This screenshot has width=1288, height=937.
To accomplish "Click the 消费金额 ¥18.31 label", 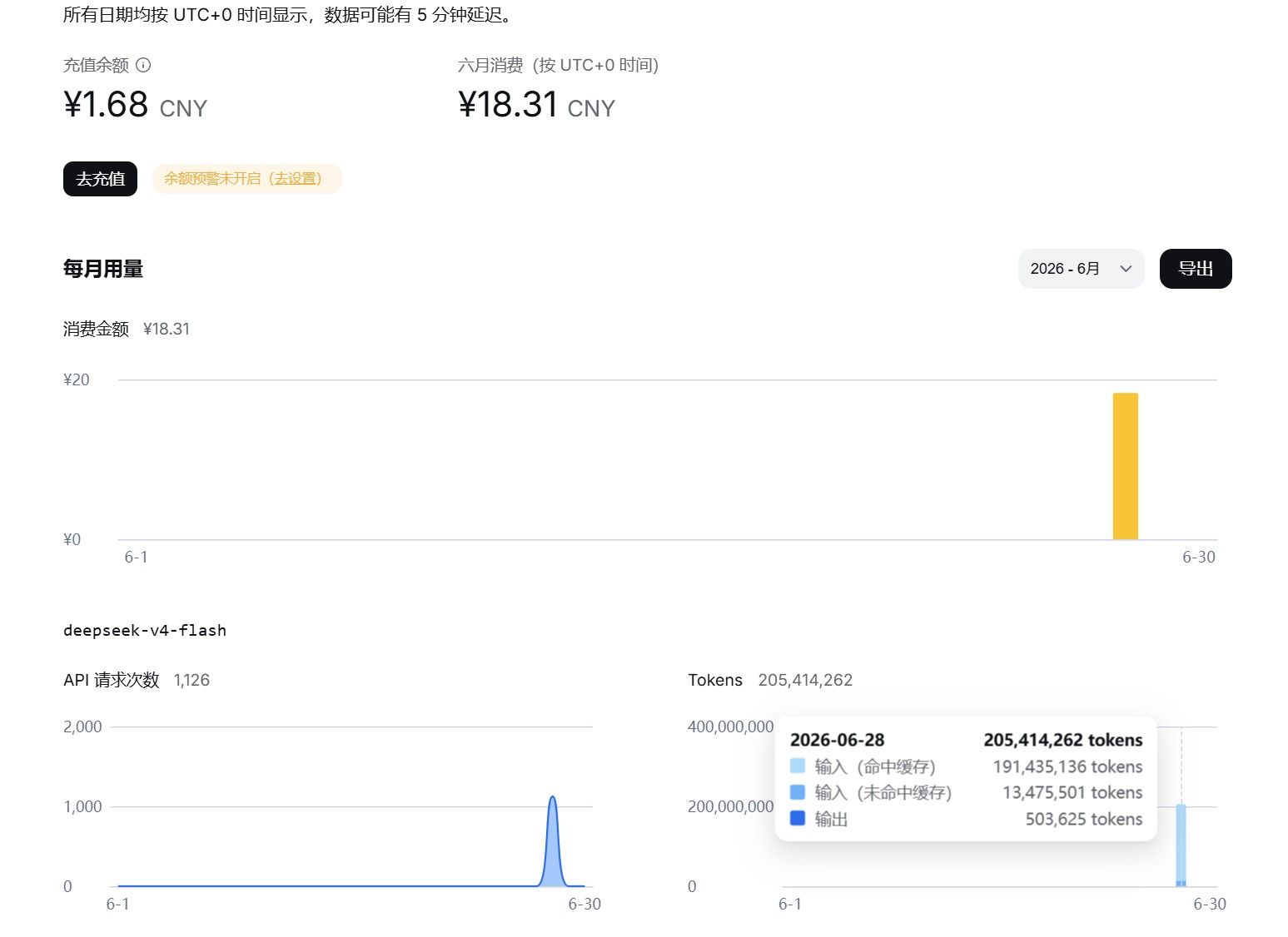I will (127, 329).
